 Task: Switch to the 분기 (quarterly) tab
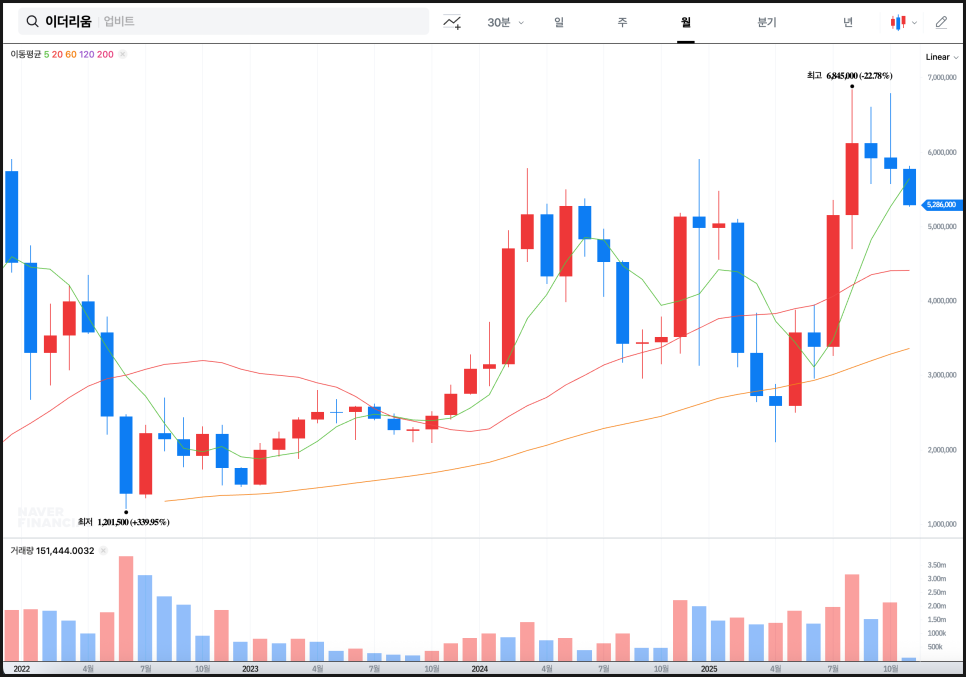[x=767, y=22]
